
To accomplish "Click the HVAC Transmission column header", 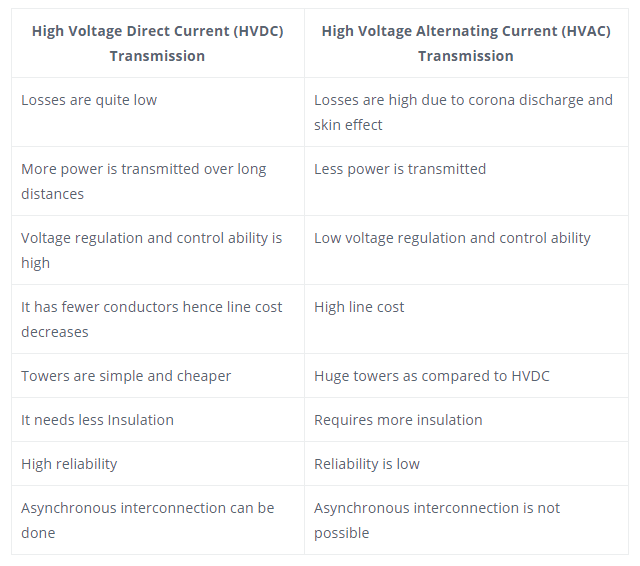I will (466, 43).
